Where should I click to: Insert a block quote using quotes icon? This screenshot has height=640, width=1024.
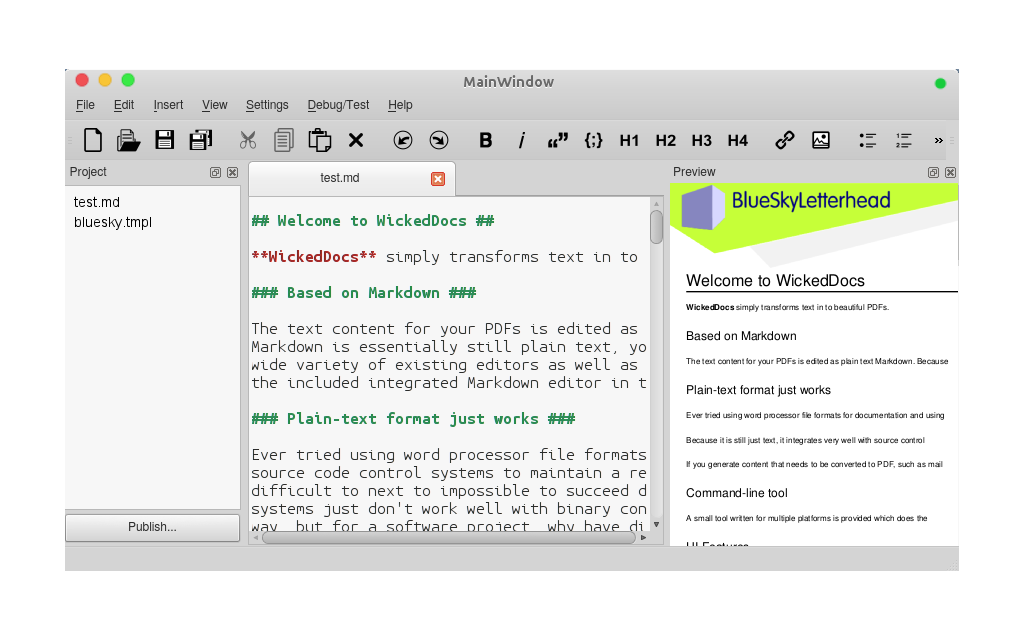557,140
